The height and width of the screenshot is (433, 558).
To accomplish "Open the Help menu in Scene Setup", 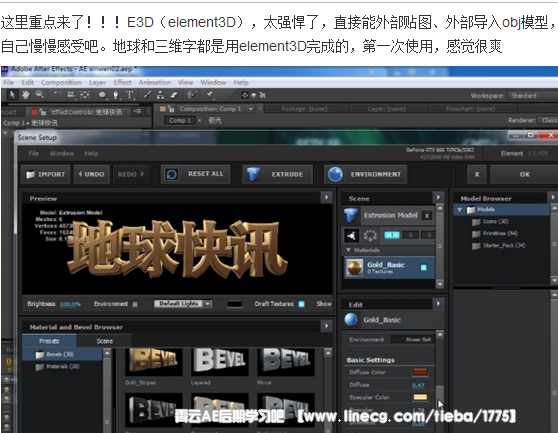I will coord(91,153).
